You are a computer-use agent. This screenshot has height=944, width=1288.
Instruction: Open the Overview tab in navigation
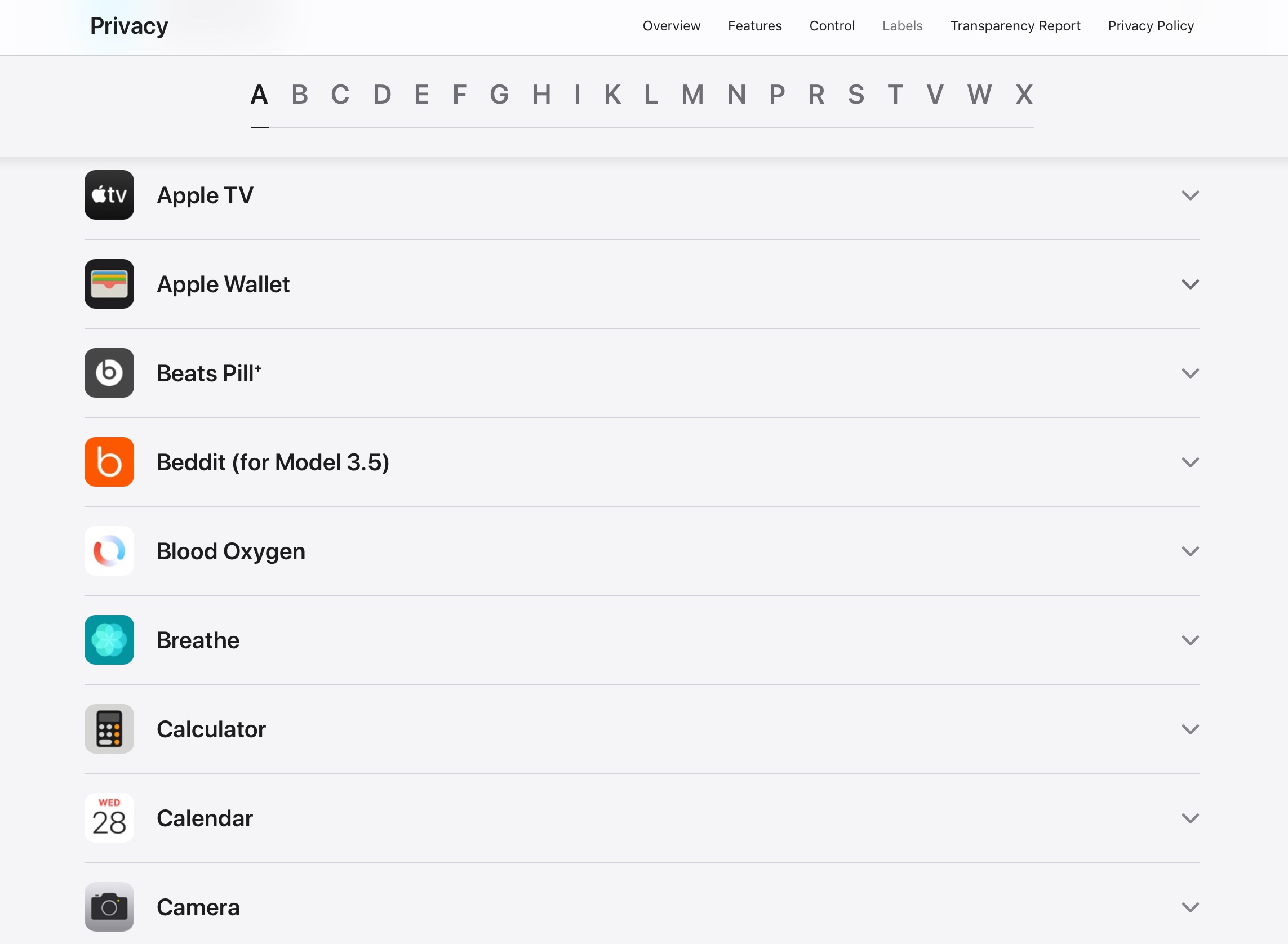tap(671, 26)
